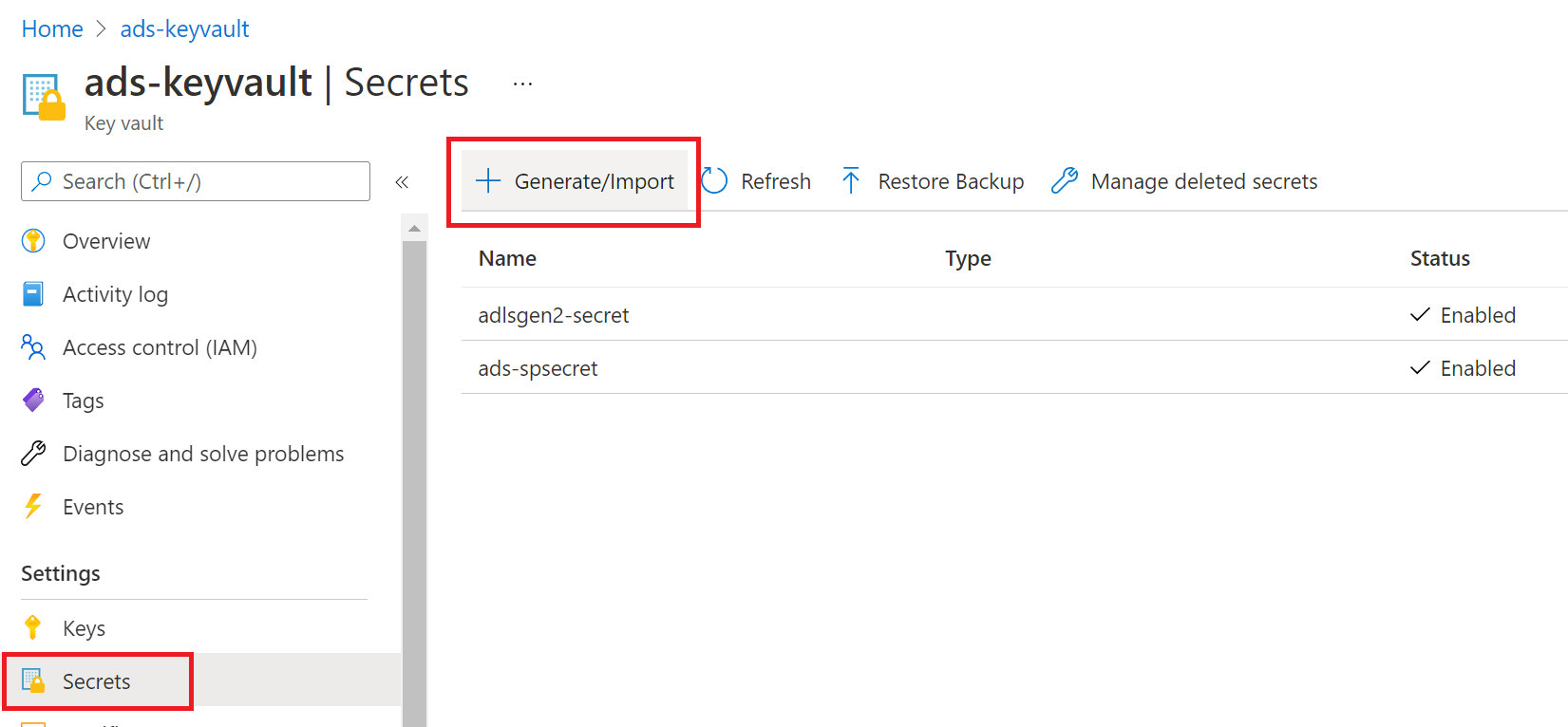
Task: Open Diagnose and solve problems
Action: pos(202,454)
